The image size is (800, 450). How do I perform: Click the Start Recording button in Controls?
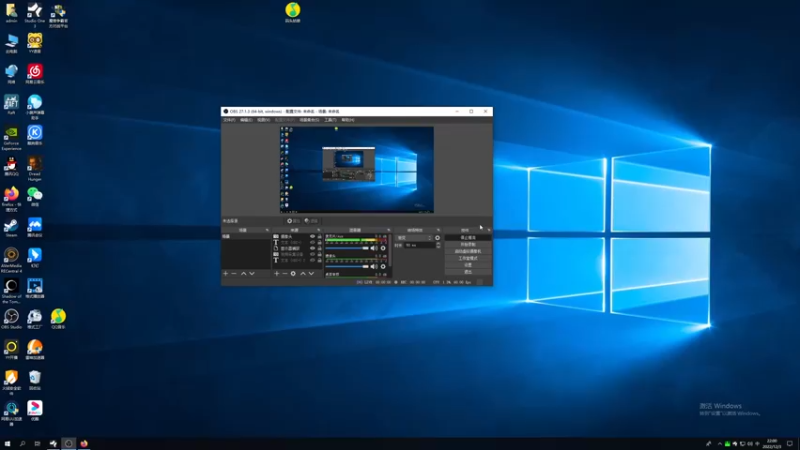(468, 244)
